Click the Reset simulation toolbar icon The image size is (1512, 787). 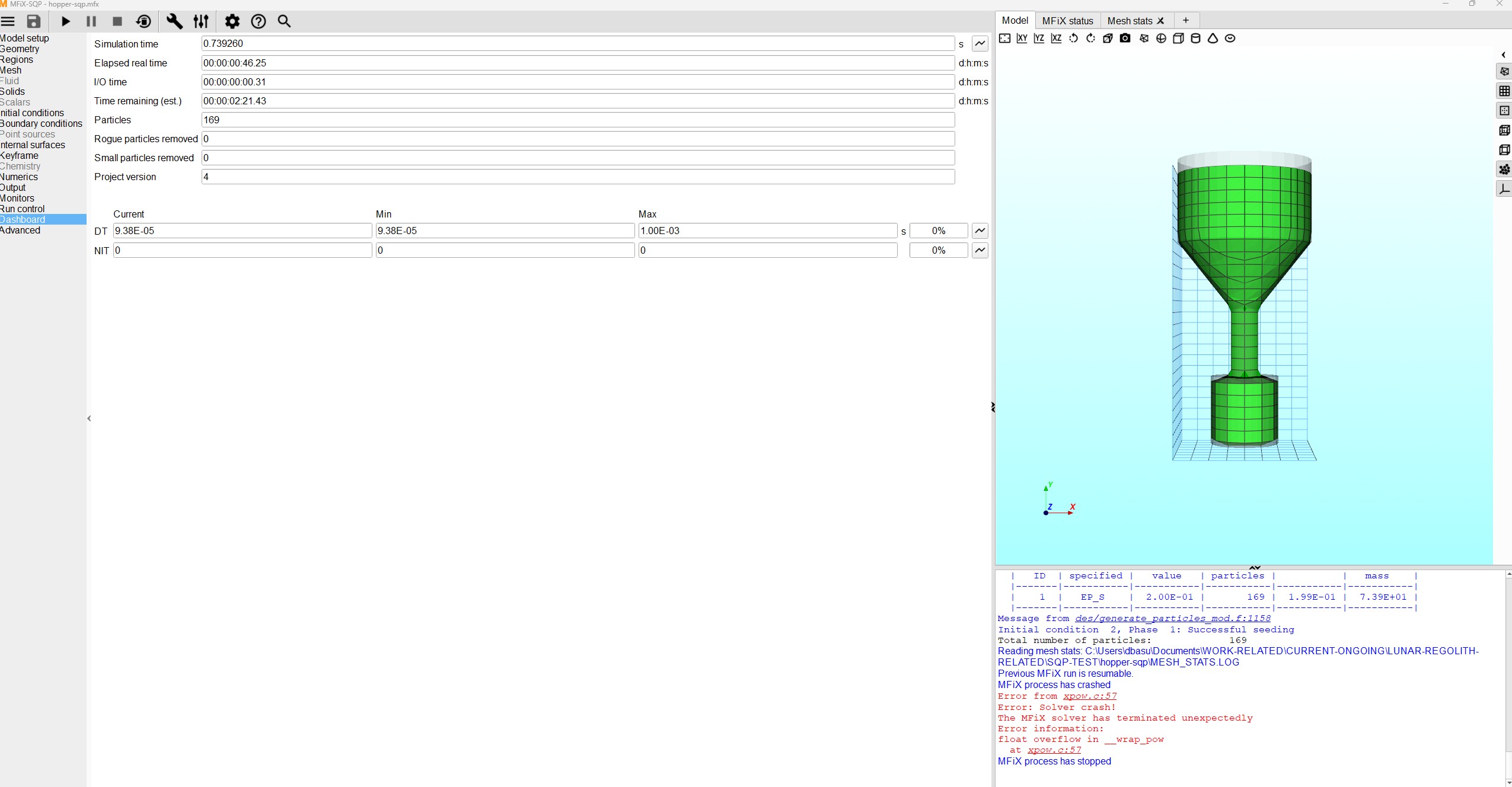point(143,21)
